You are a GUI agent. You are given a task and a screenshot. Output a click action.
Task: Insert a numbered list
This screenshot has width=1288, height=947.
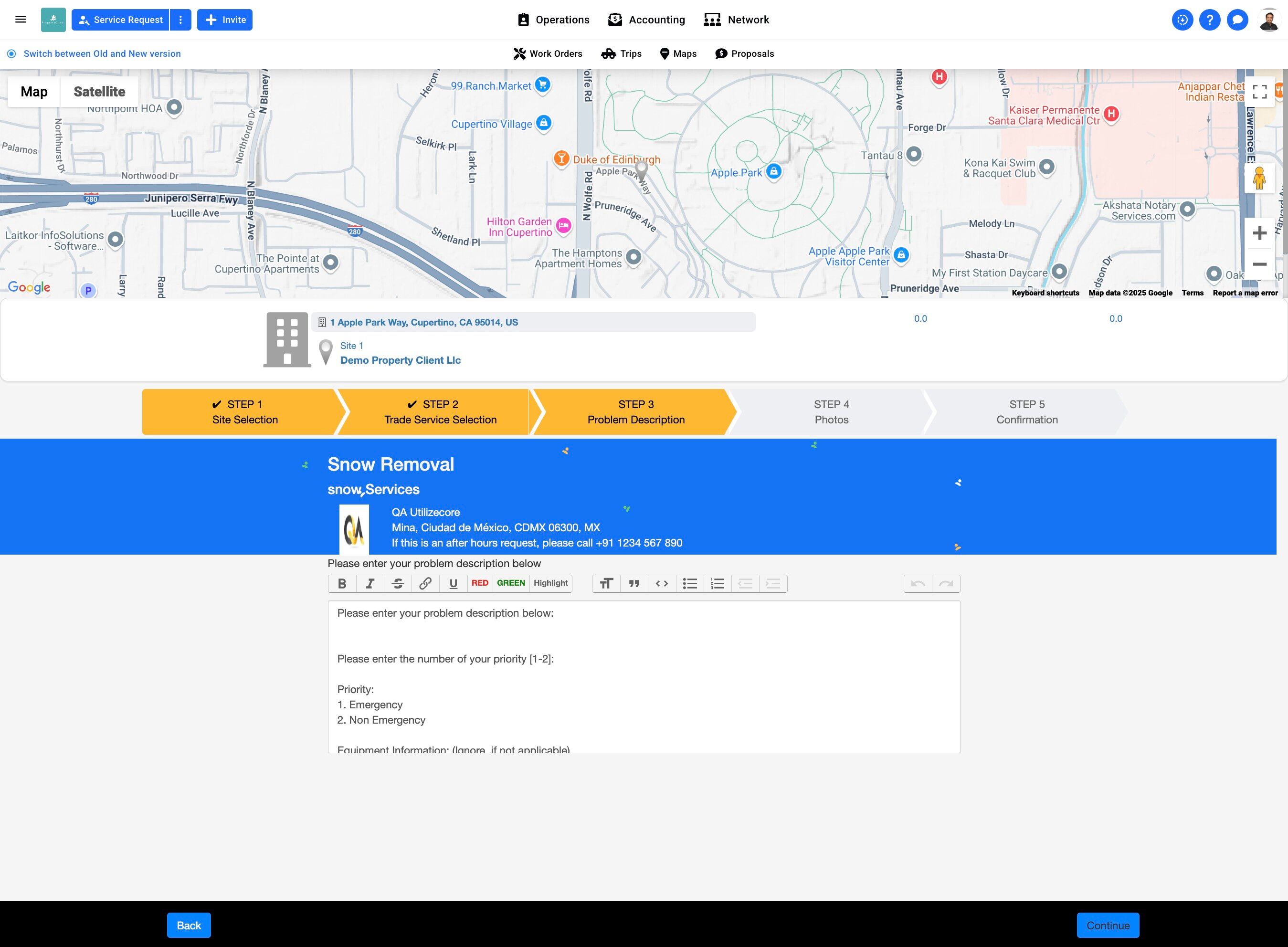[x=717, y=584]
